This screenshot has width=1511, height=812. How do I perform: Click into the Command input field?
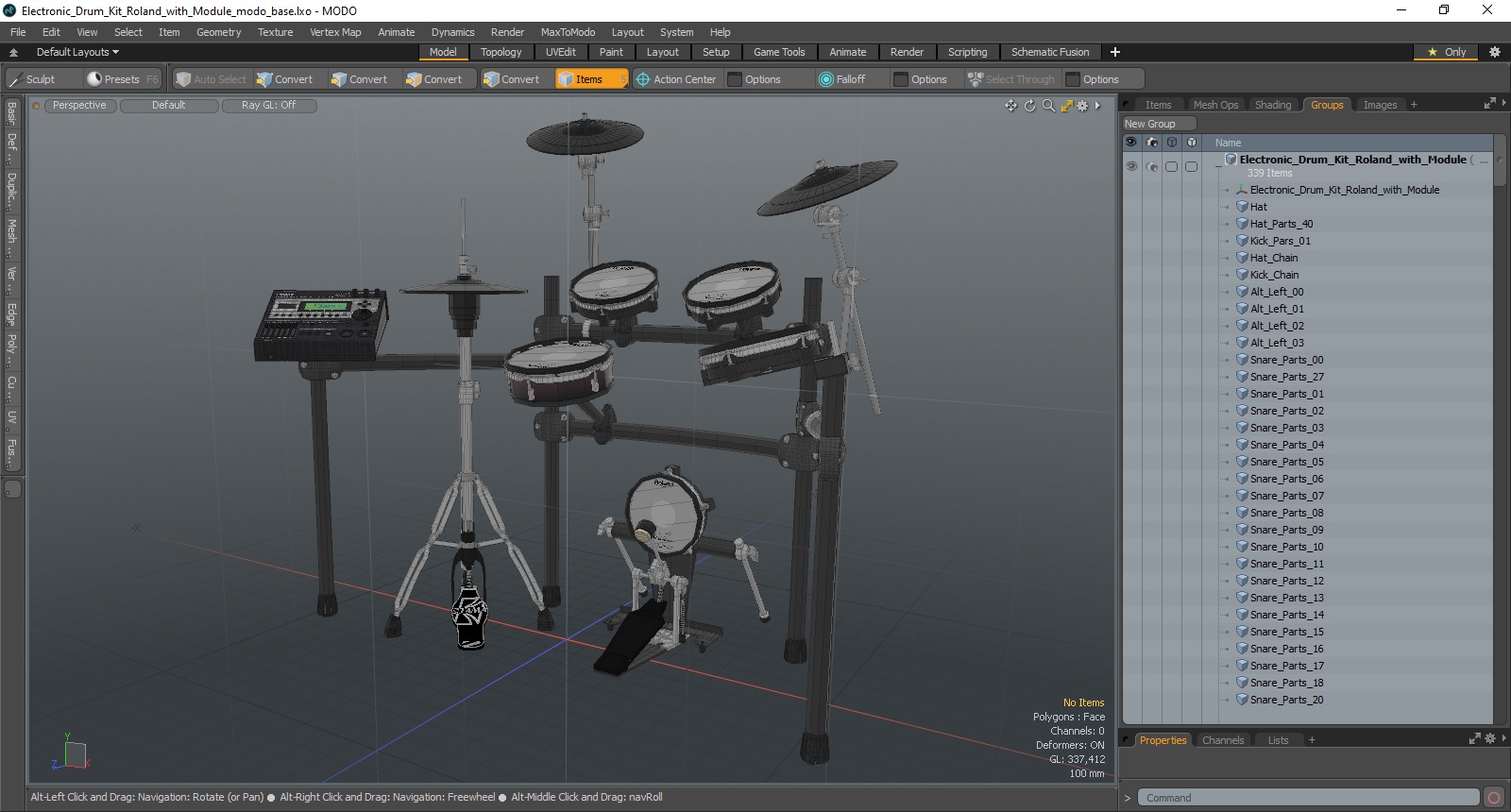pos(1308,798)
